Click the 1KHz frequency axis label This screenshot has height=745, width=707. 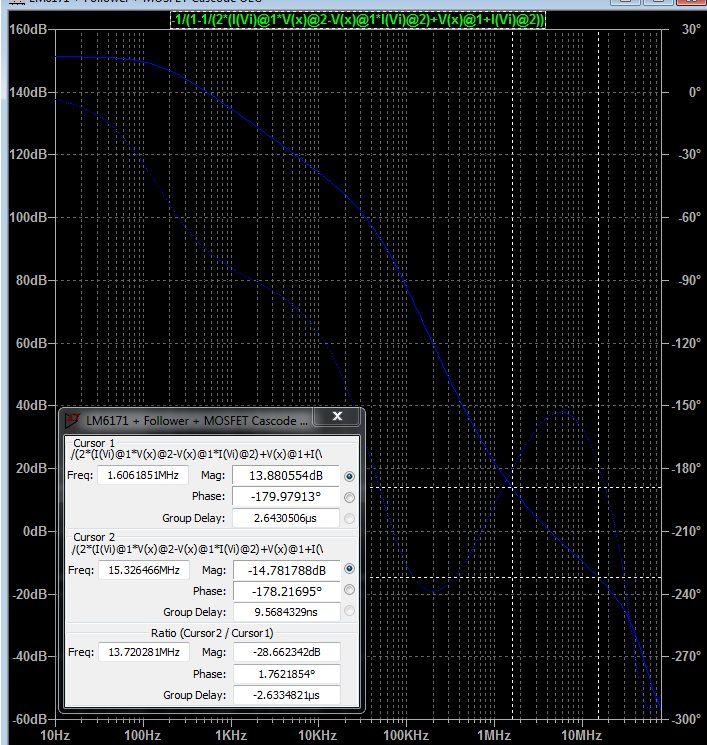pos(231,735)
